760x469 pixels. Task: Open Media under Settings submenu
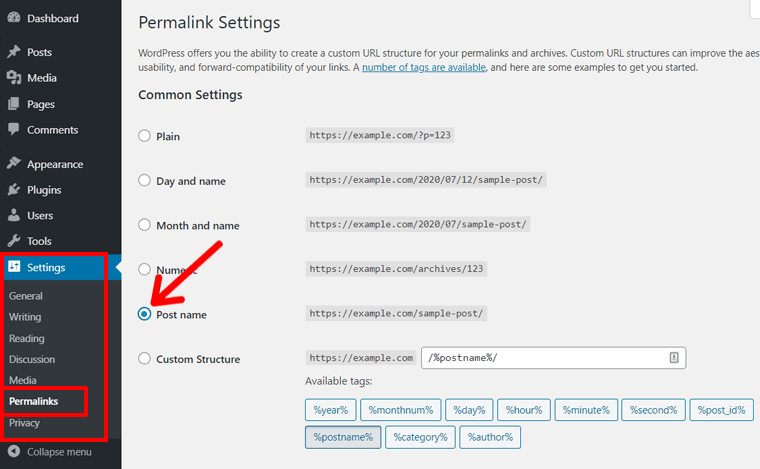click(22, 380)
